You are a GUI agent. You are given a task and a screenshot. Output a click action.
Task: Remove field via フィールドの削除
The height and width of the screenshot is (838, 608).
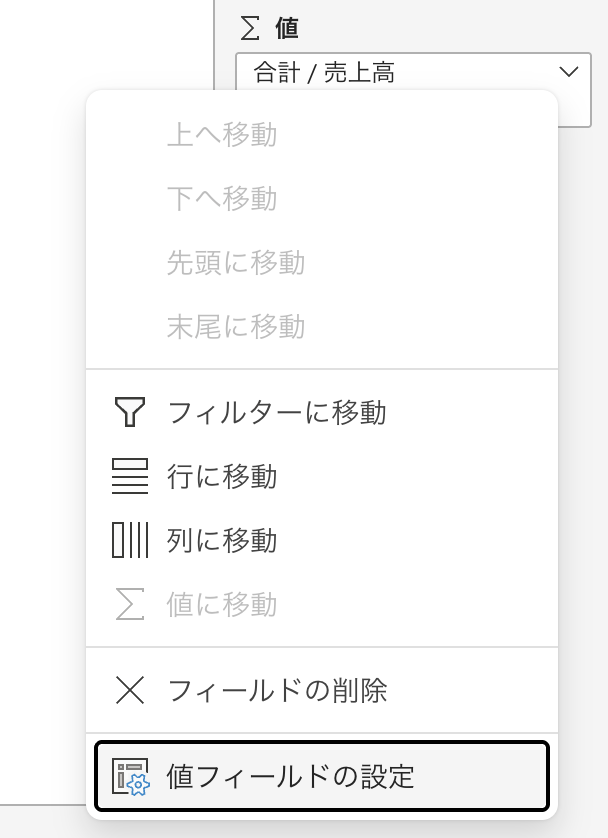pyautogui.click(x=277, y=689)
